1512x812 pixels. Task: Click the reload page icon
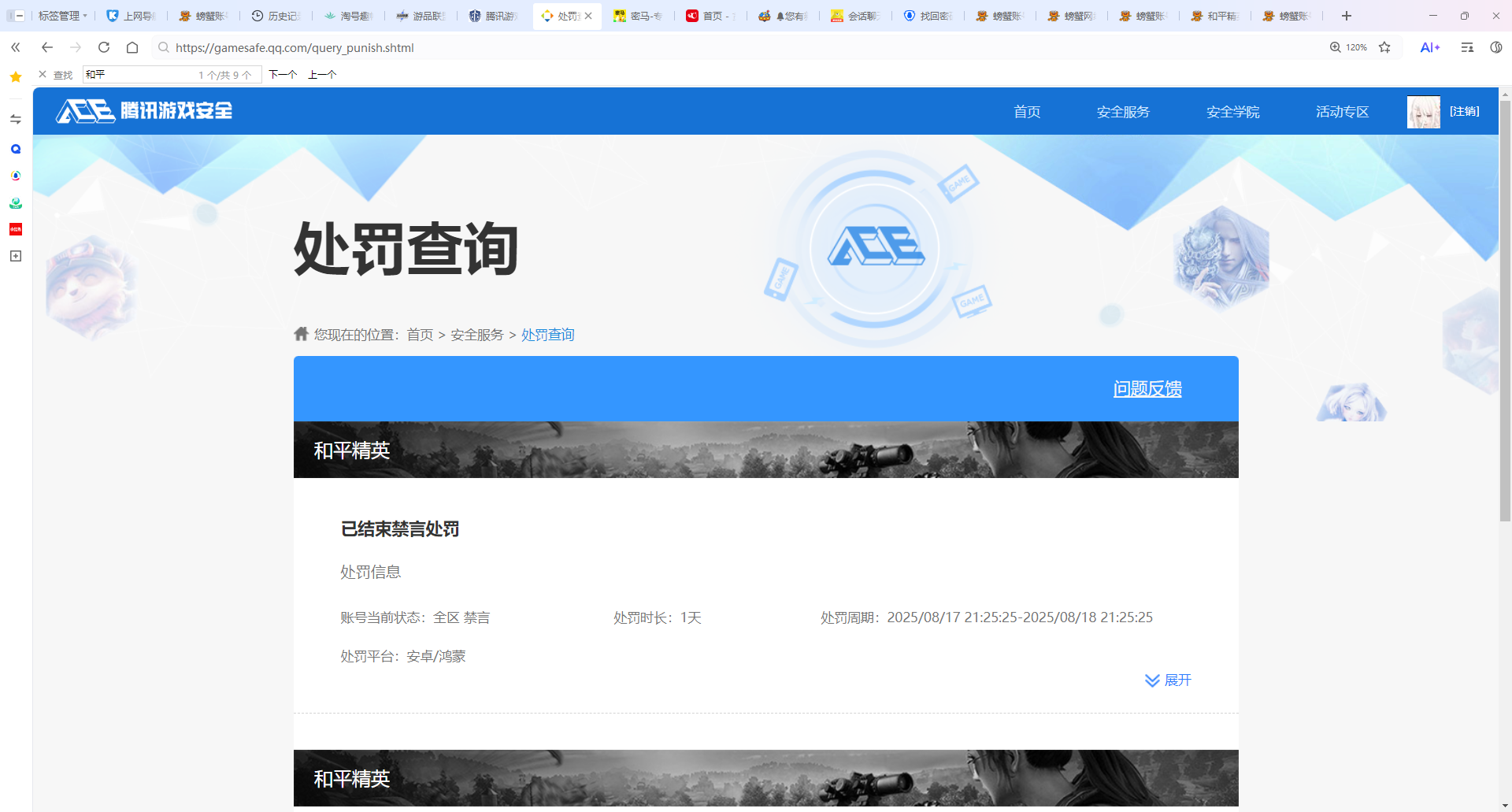click(103, 47)
